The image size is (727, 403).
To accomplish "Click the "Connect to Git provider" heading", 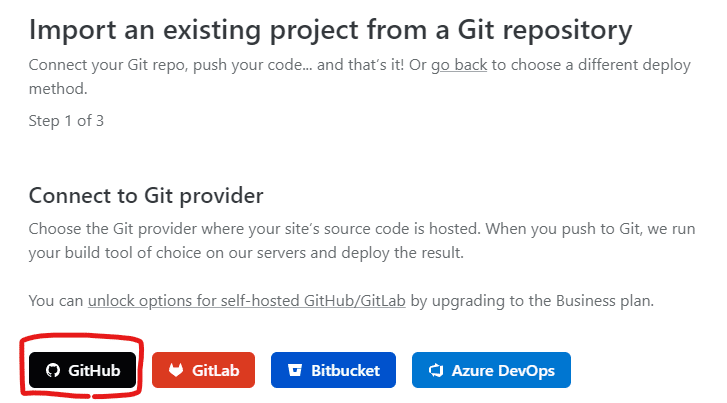I will point(146,195).
